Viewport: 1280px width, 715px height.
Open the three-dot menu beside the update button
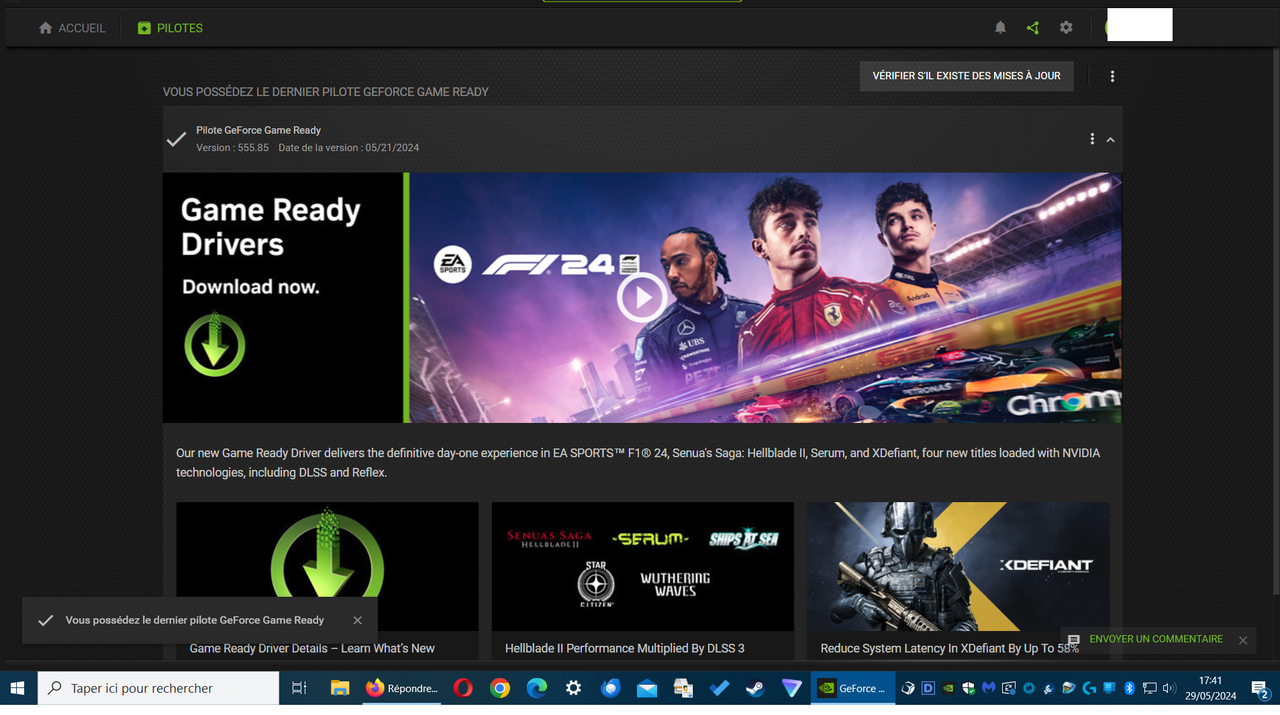click(x=1112, y=76)
